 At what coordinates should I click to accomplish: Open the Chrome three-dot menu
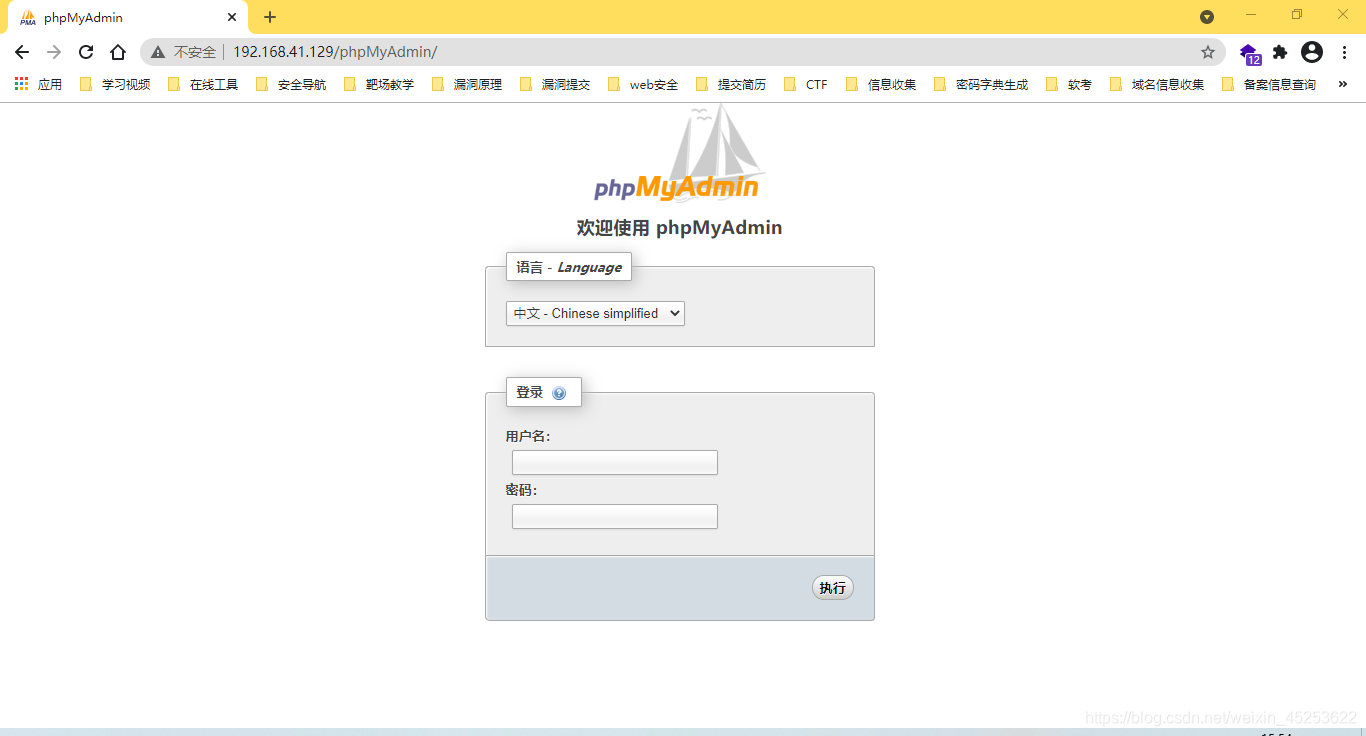[1344, 52]
